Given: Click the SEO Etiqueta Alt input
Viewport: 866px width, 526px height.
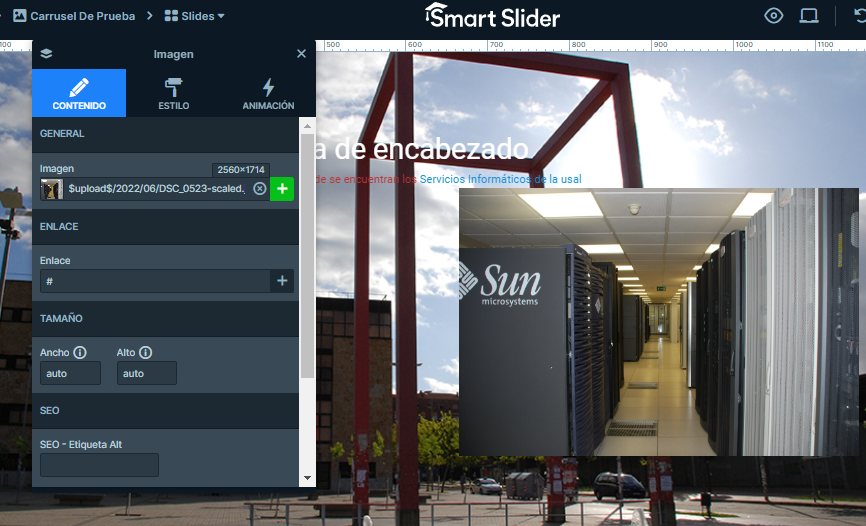Looking at the screenshot, I should 99,465.
